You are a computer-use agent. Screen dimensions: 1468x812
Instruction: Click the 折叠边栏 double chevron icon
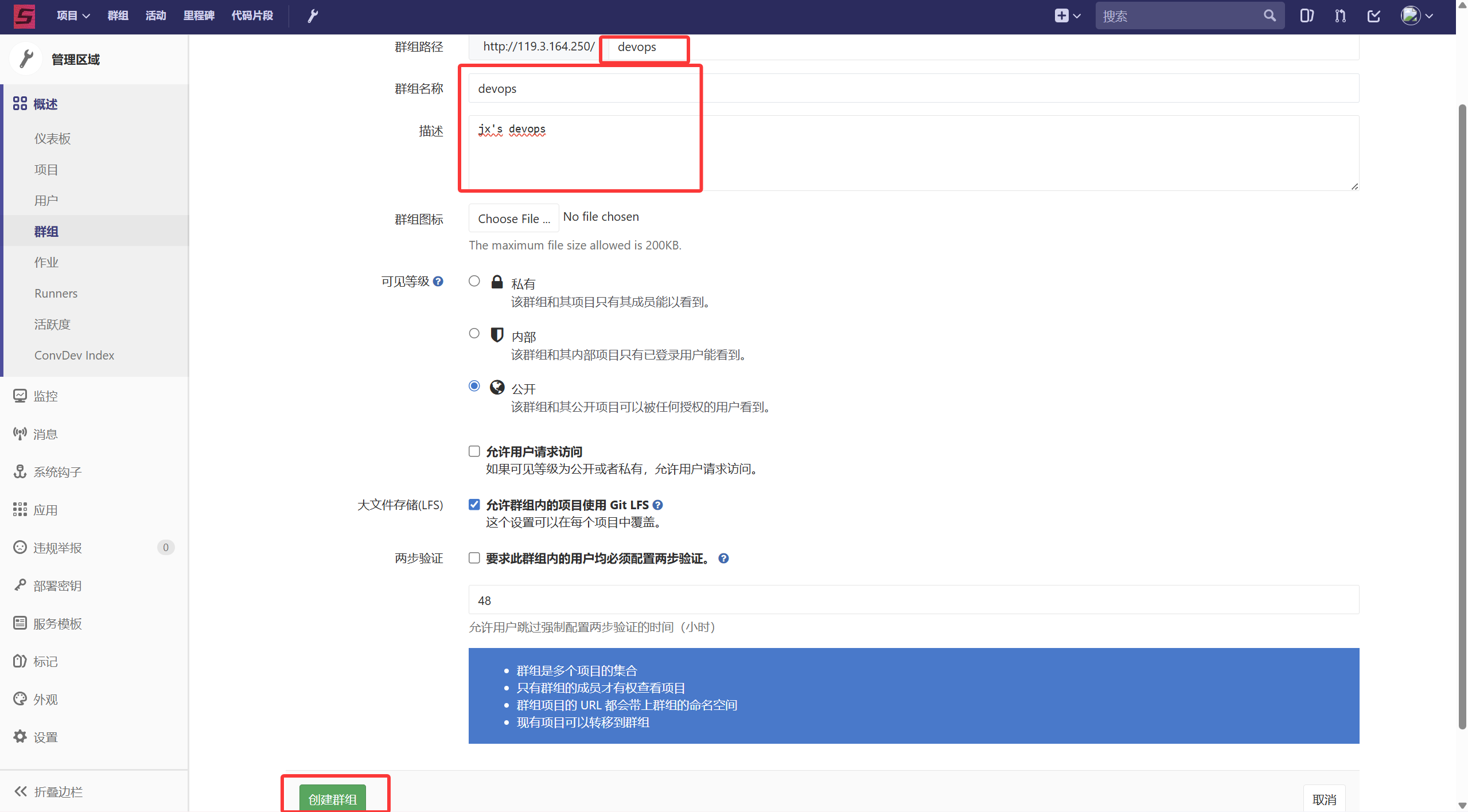click(21, 791)
